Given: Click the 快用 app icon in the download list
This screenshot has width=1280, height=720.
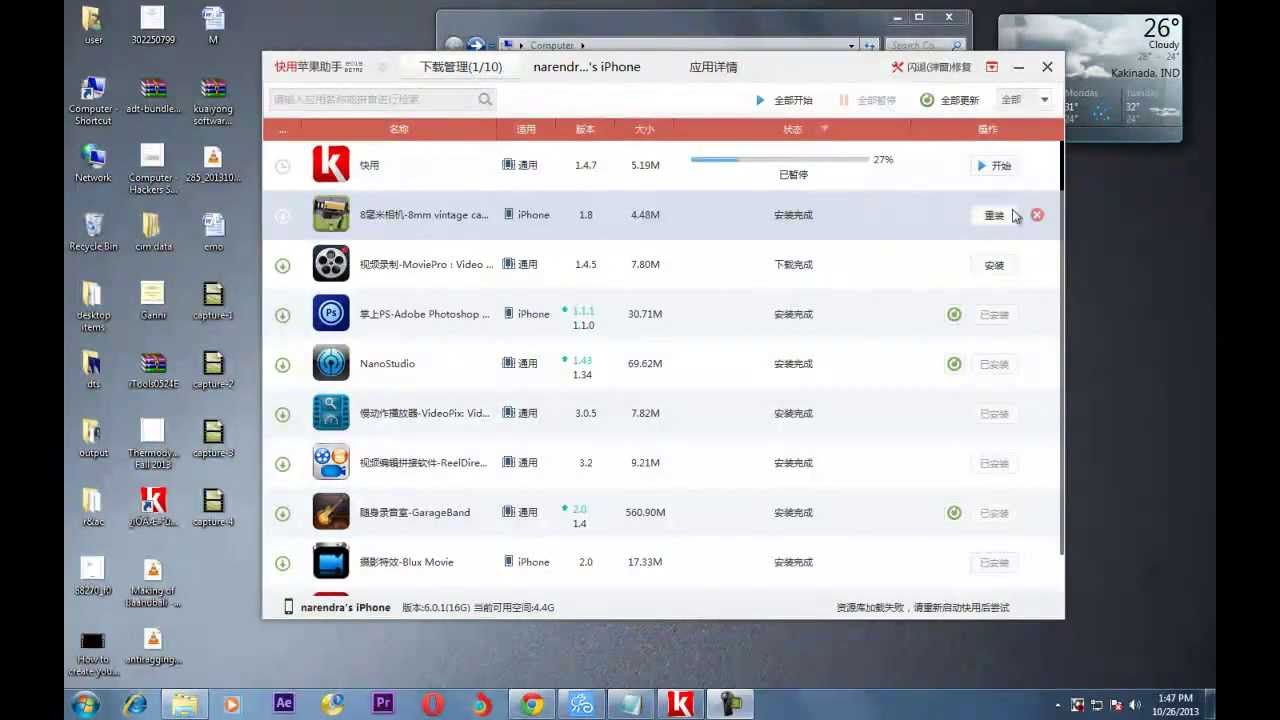Looking at the screenshot, I should pos(331,164).
